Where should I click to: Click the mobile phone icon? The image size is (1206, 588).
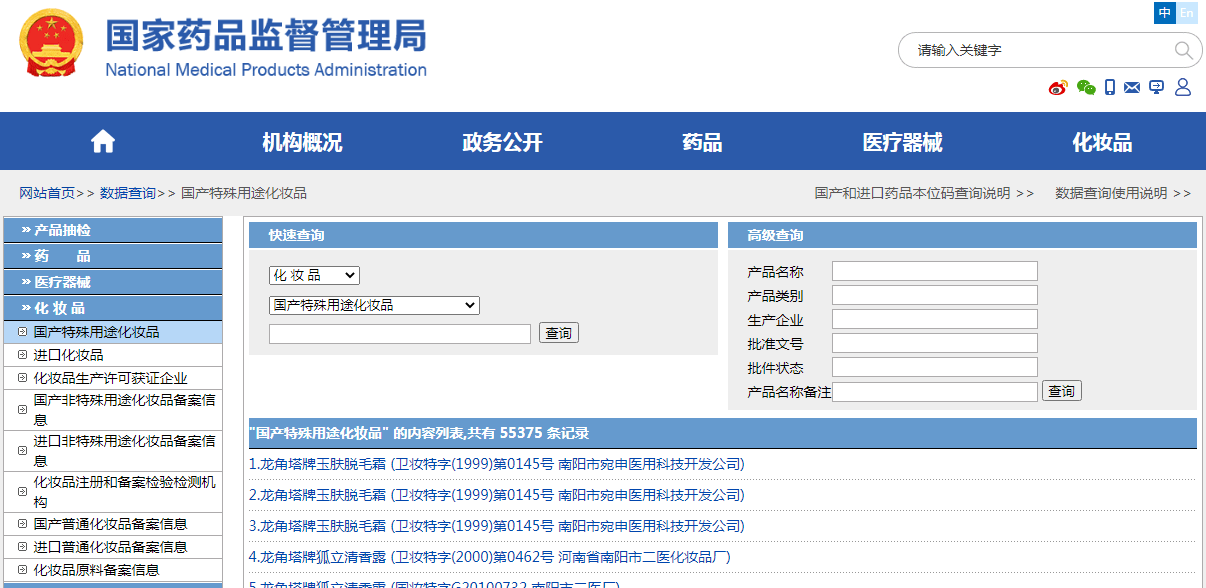click(x=1110, y=88)
